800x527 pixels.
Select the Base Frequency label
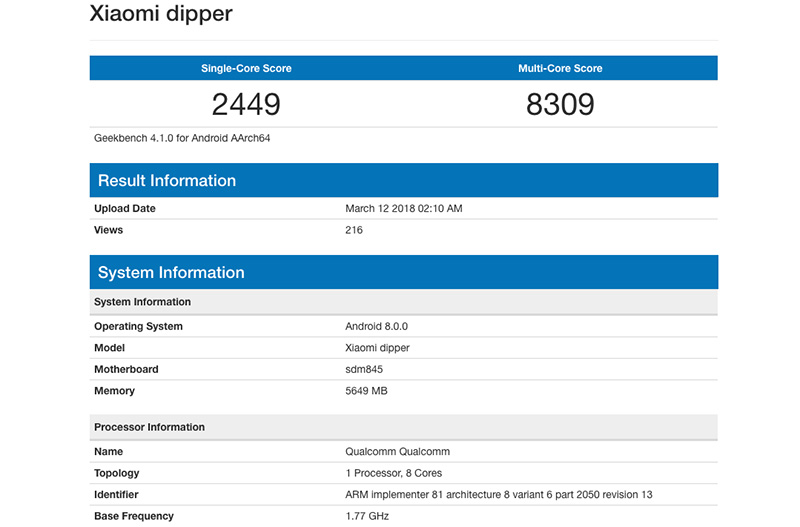point(134,516)
